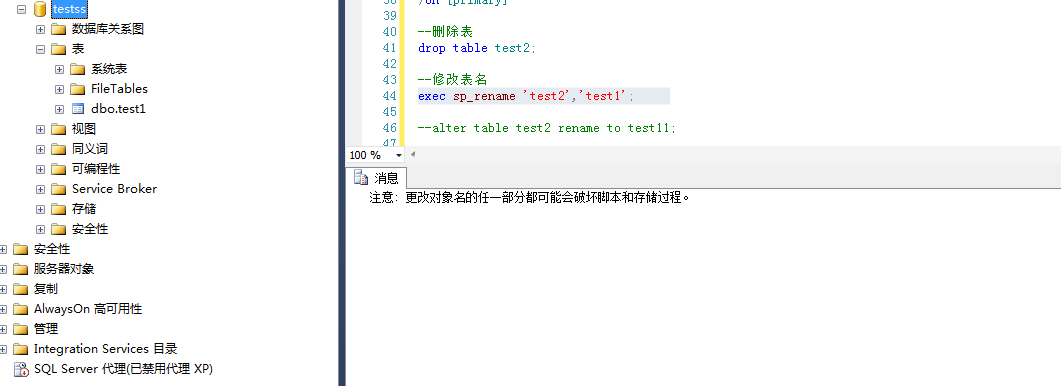Select the 系统表 tree item
This screenshot has width=1061, height=386.
pos(109,69)
